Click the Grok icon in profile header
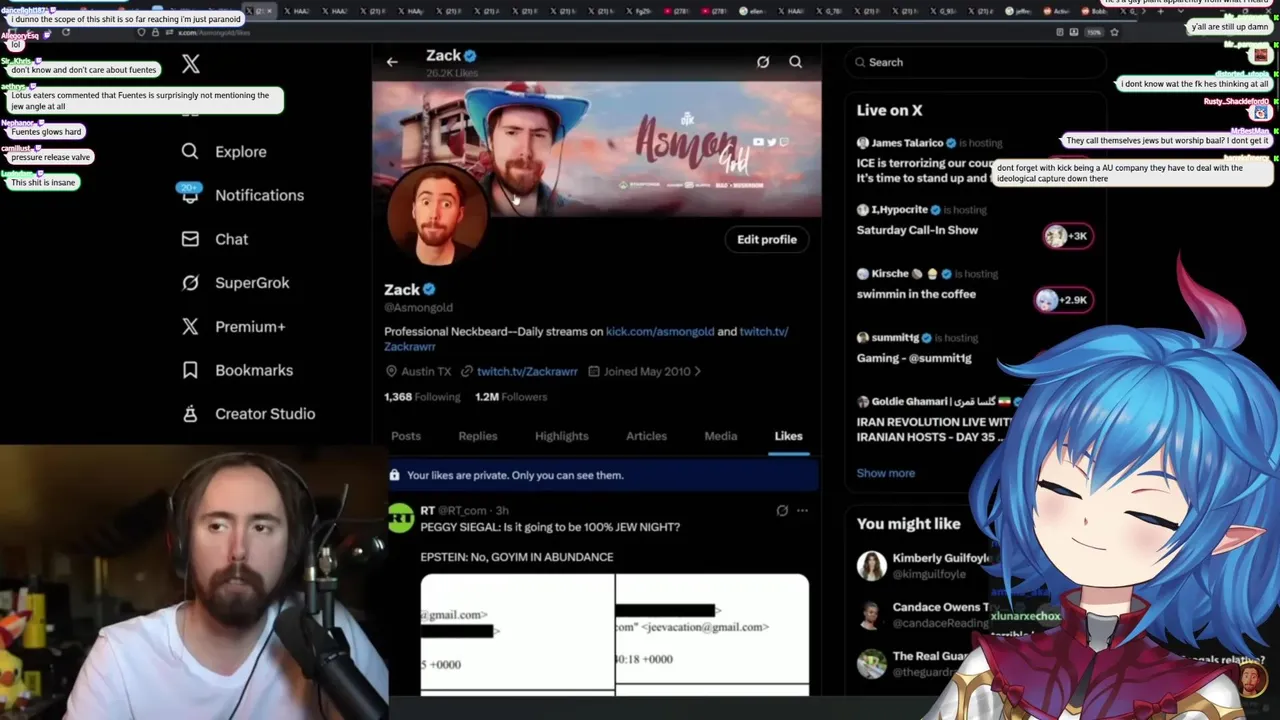This screenshot has width=1280, height=720. click(763, 62)
